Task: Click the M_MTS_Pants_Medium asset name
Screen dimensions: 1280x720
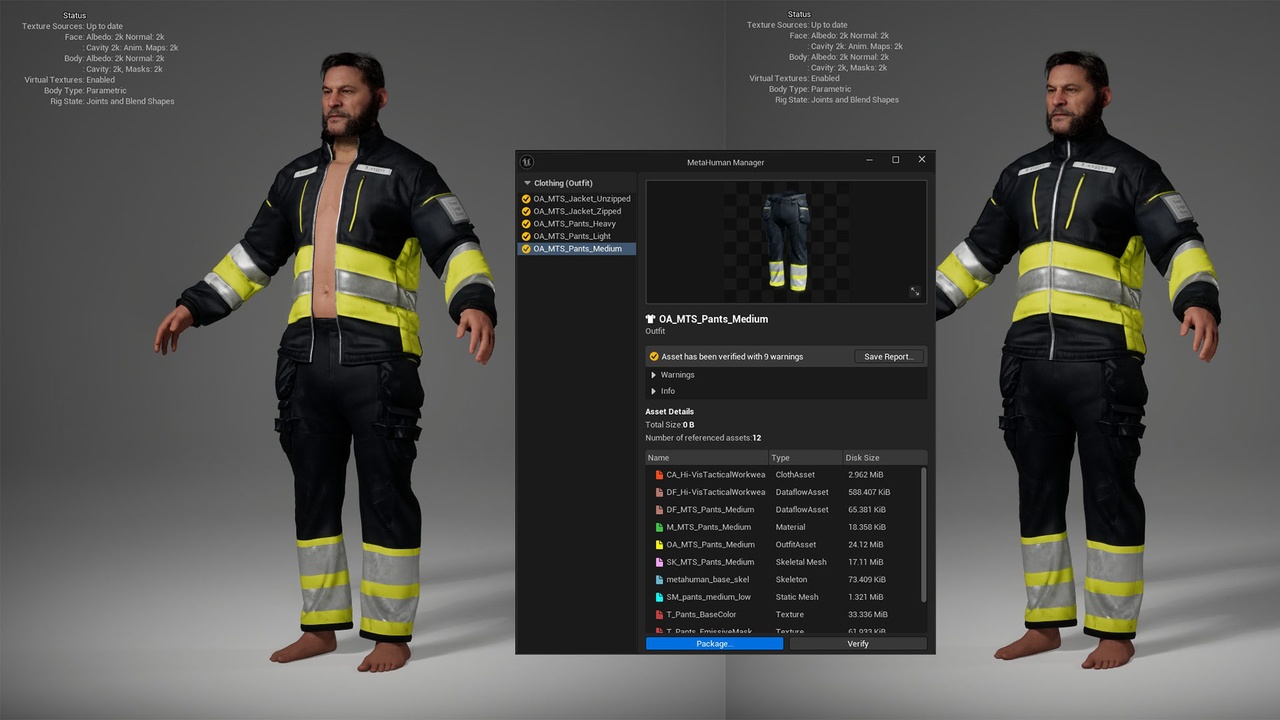Action: coord(709,527)
